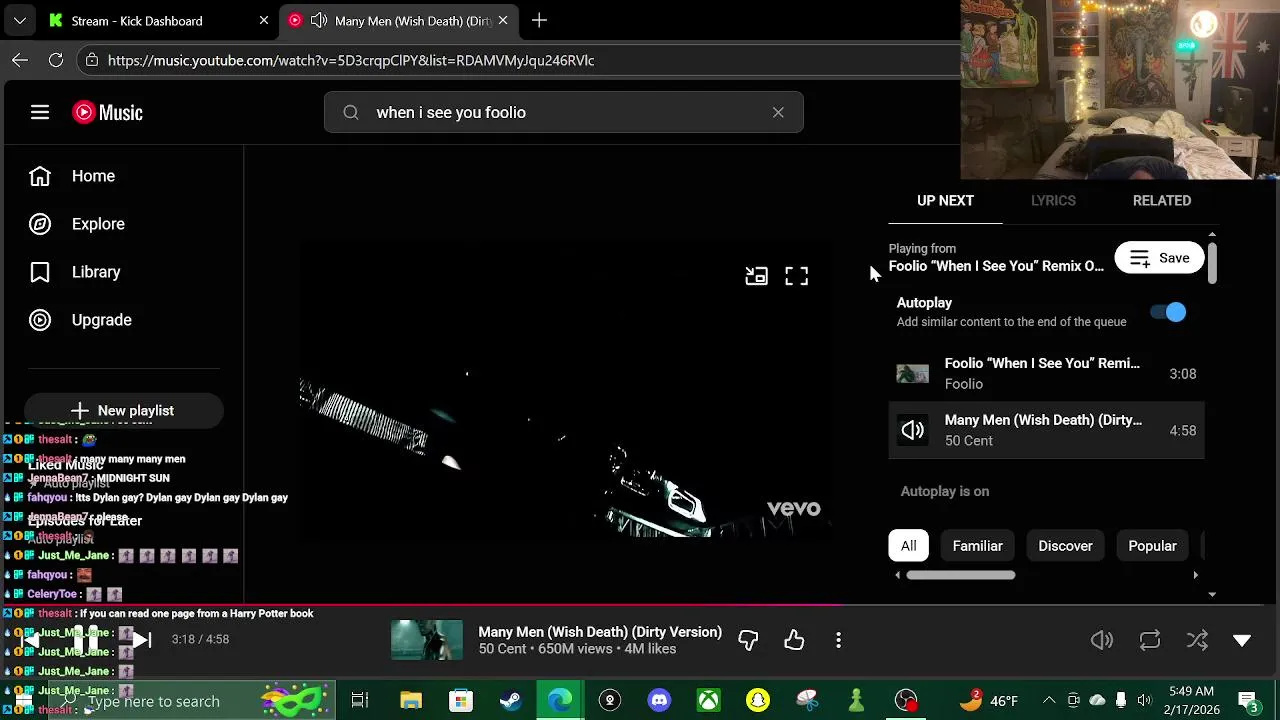
Task: Create a New playlist
Action: [x=123, y=410]
